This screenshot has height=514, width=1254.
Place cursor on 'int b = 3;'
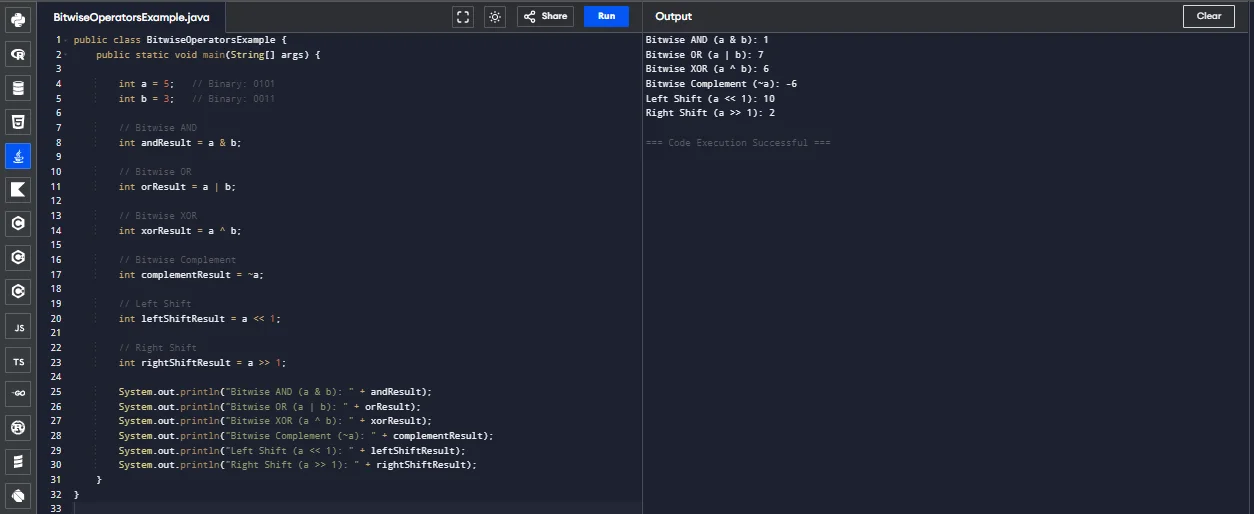(146, 98)
